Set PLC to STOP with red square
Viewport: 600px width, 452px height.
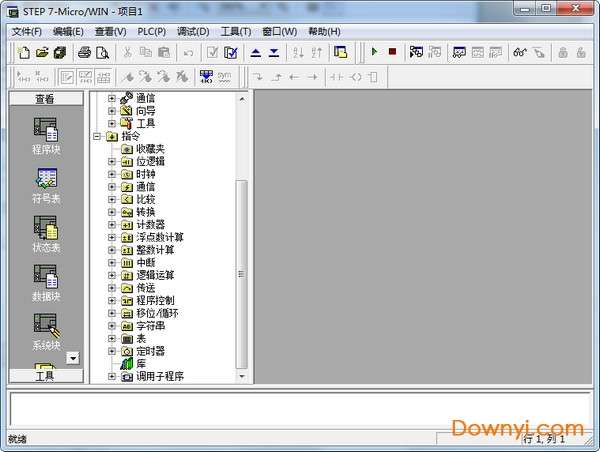(x=393, y=51)
